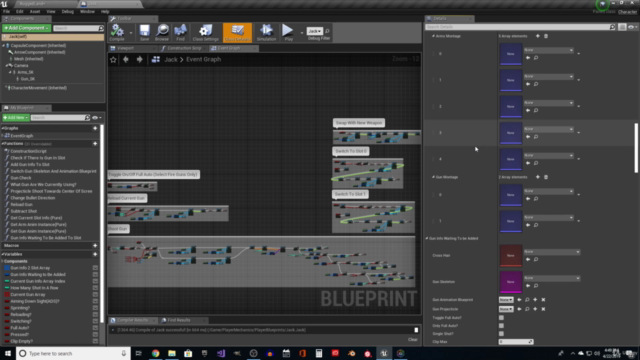Screen dimensions: 640x360
Task: Select Gun_SK in the components tree
Action: pyautogui.click(x=27, y=79)
